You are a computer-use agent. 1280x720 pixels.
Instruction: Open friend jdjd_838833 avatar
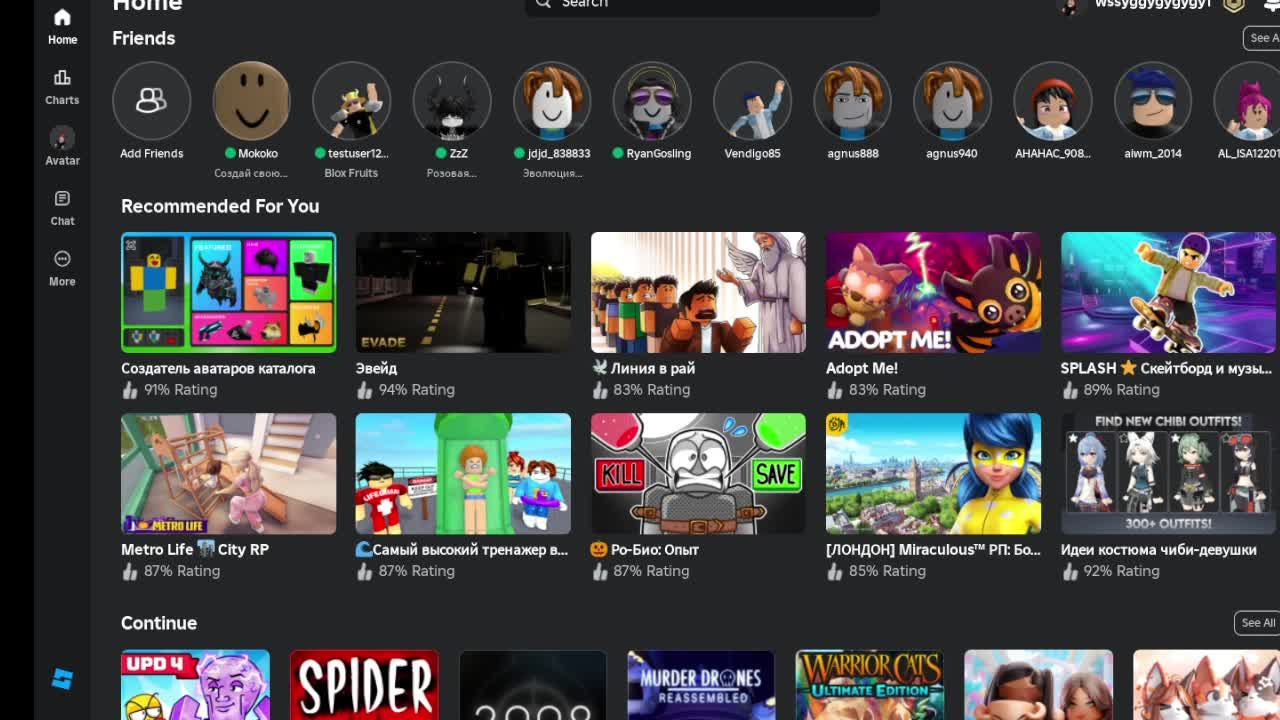pos(551,101)
